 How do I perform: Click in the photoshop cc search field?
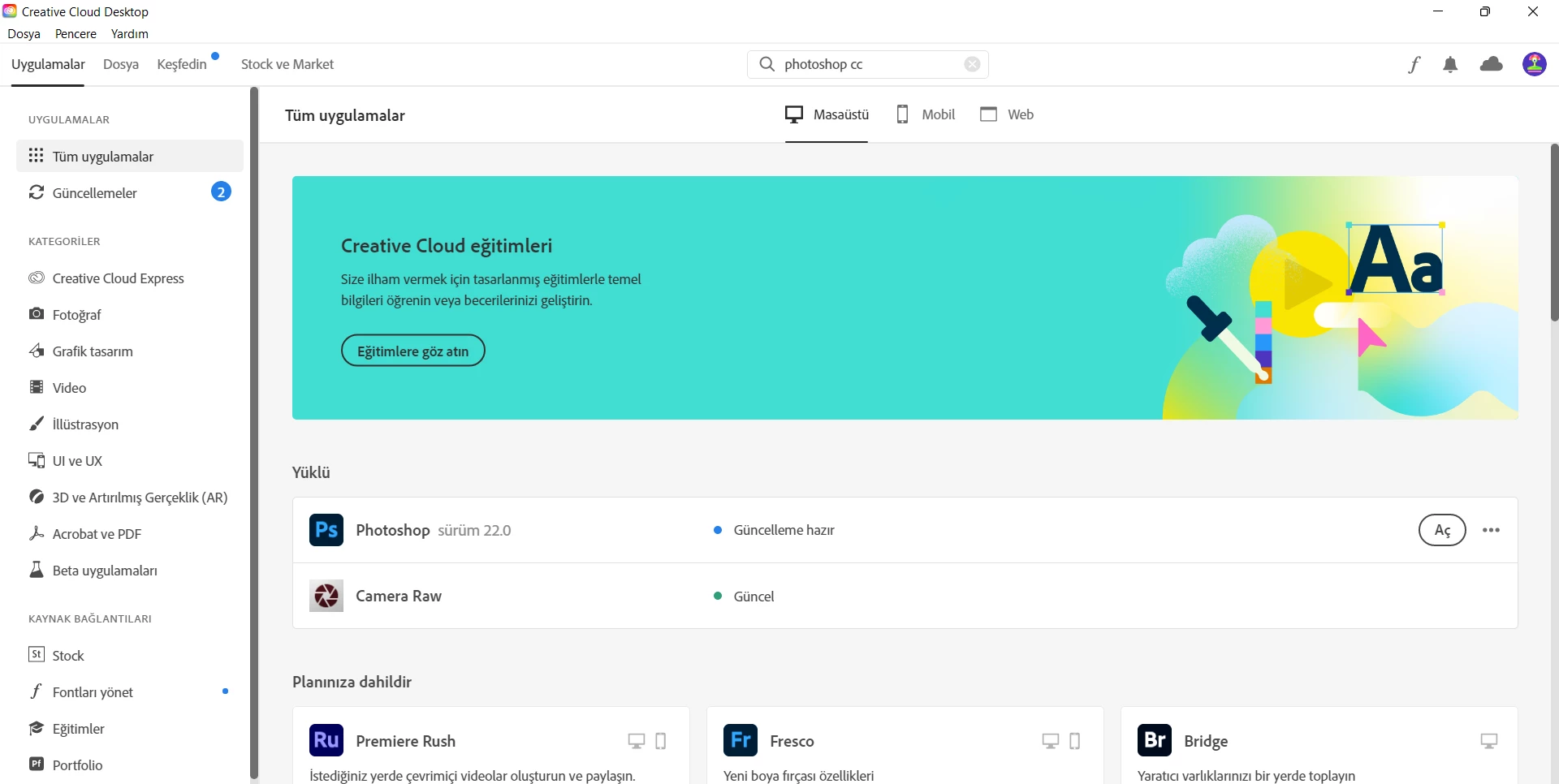[867, 64]
